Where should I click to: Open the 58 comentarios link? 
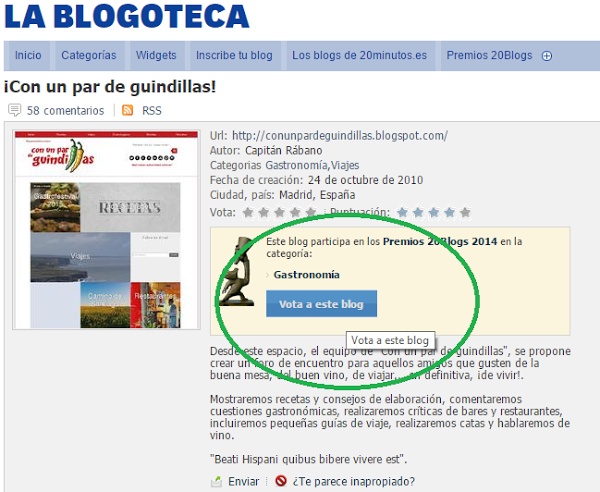tap(65, 110)
